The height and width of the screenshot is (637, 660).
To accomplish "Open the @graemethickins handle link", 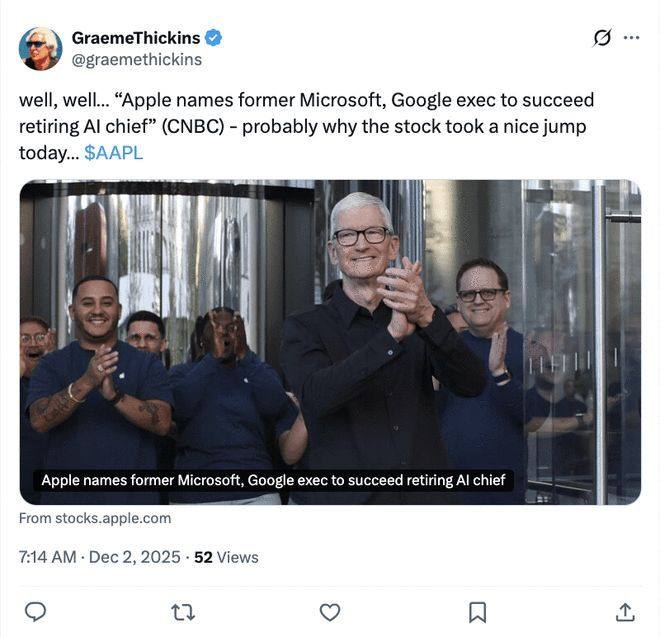I will [x=137, y=59].
